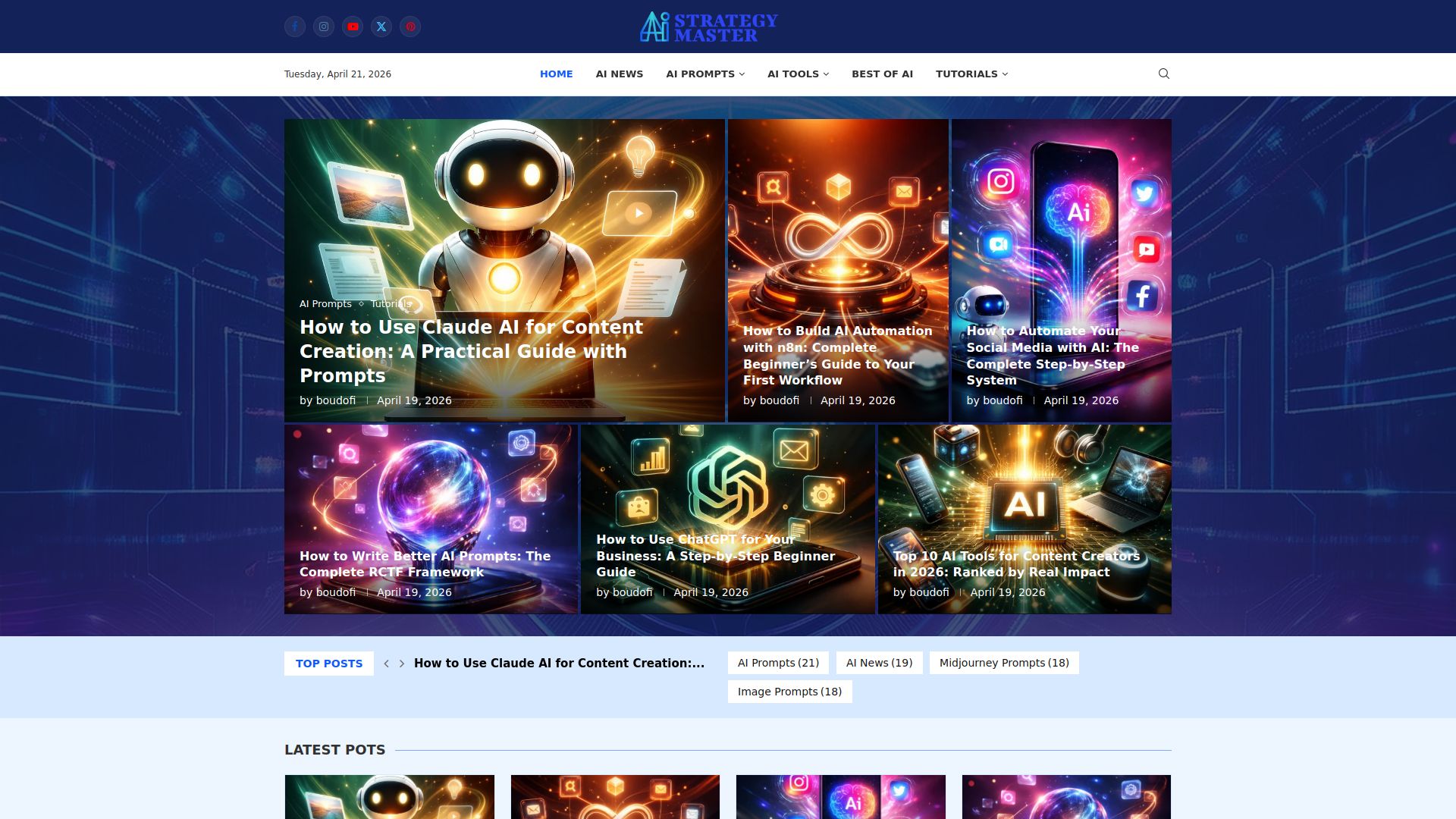Click the AI Strategy Master logo

(708, 27)
